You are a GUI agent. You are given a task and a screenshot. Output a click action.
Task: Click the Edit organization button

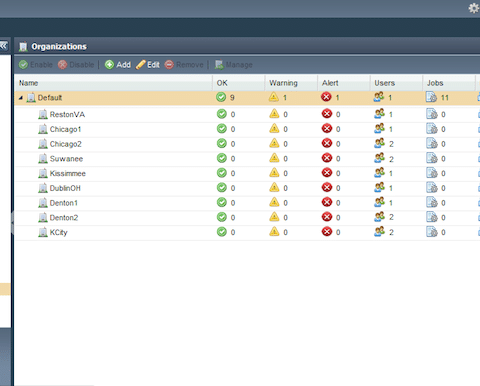[x=148, y=65]
